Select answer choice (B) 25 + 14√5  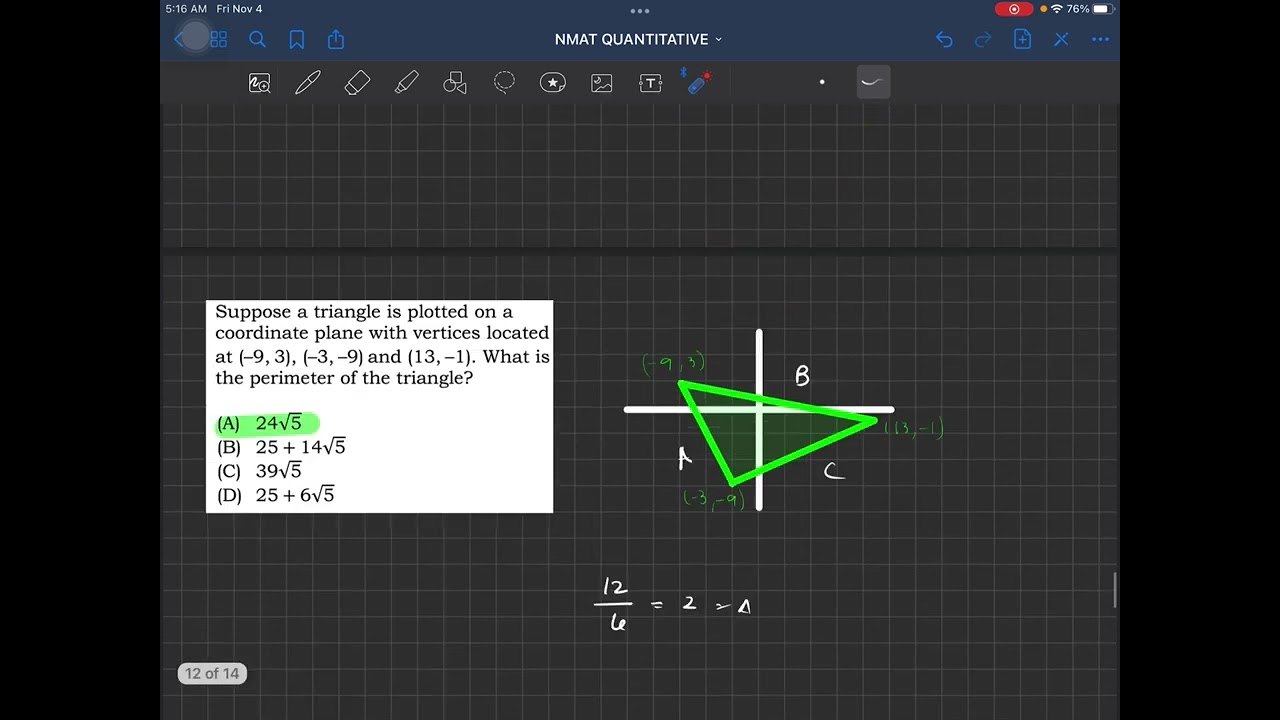click(x=281, y=447)
